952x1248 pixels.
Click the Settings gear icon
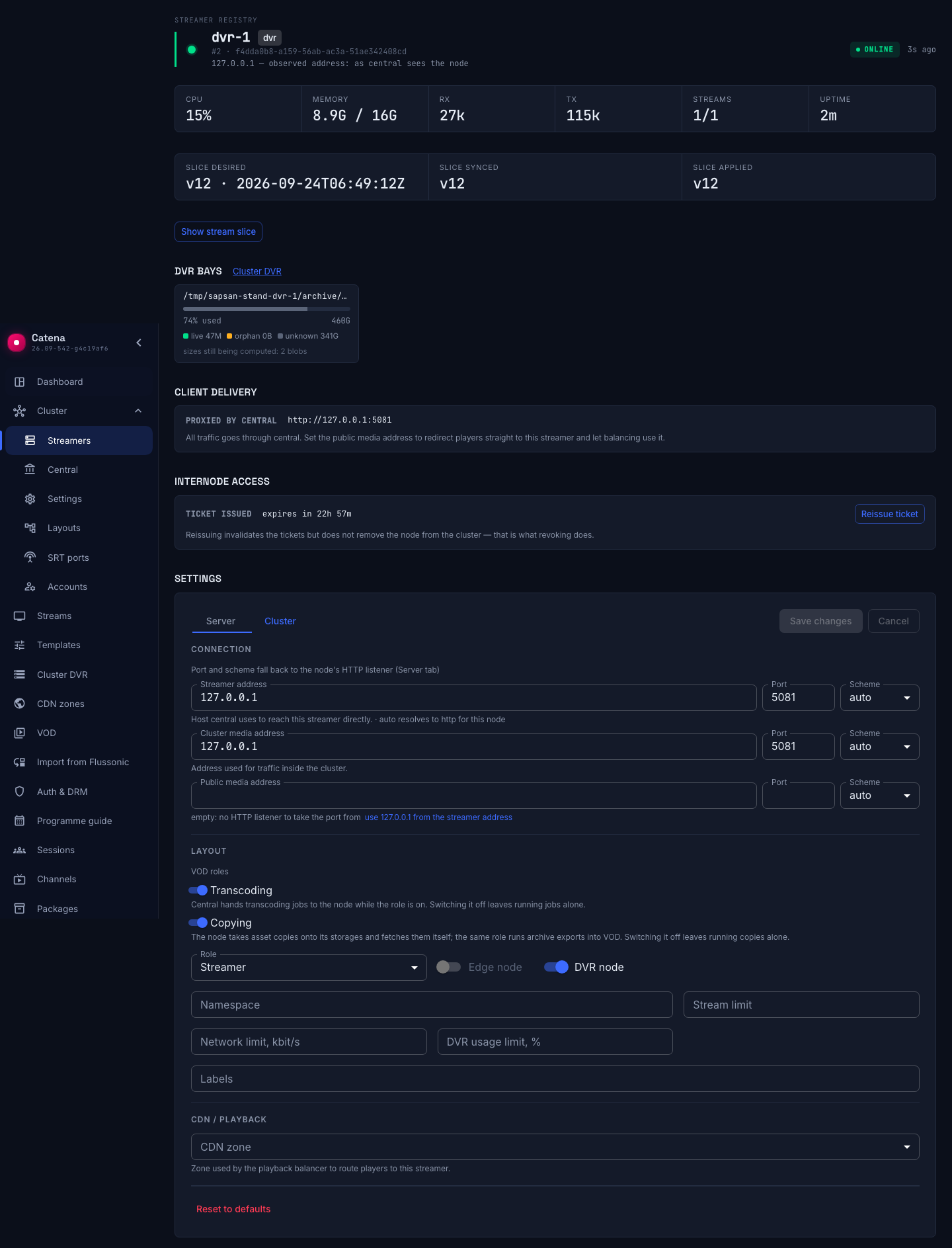click(x=30, y=499)
